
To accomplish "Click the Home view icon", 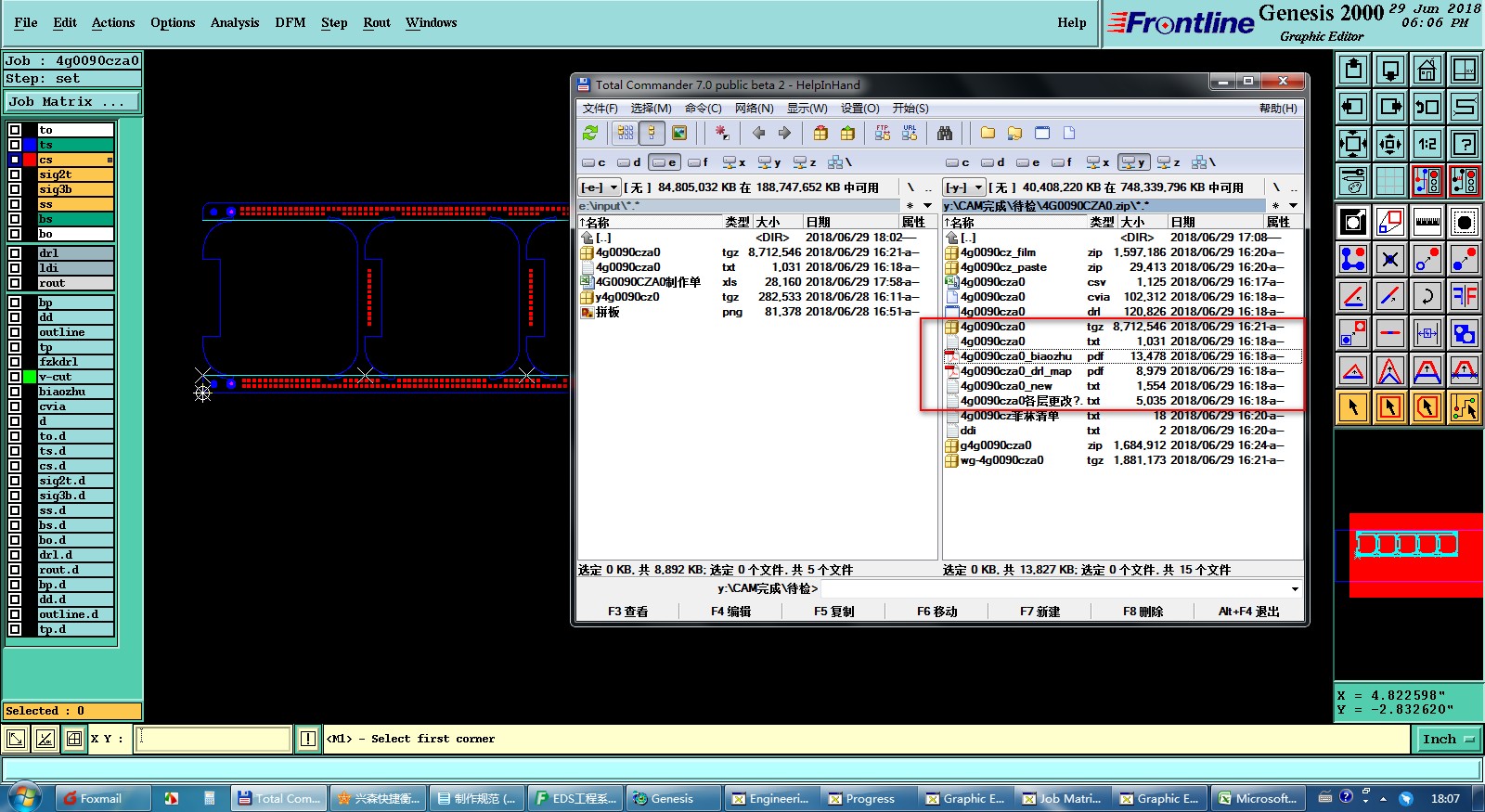I will tap(1427, 70).
